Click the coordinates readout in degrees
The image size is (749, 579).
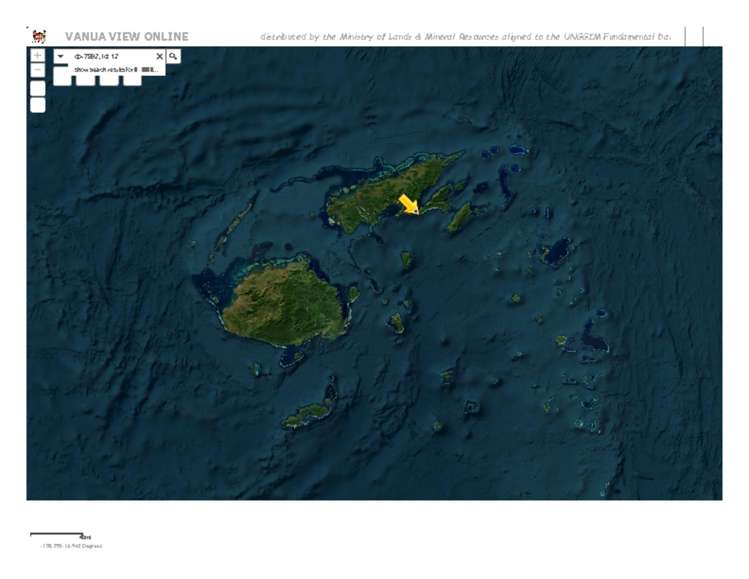[x=72, y=546]
